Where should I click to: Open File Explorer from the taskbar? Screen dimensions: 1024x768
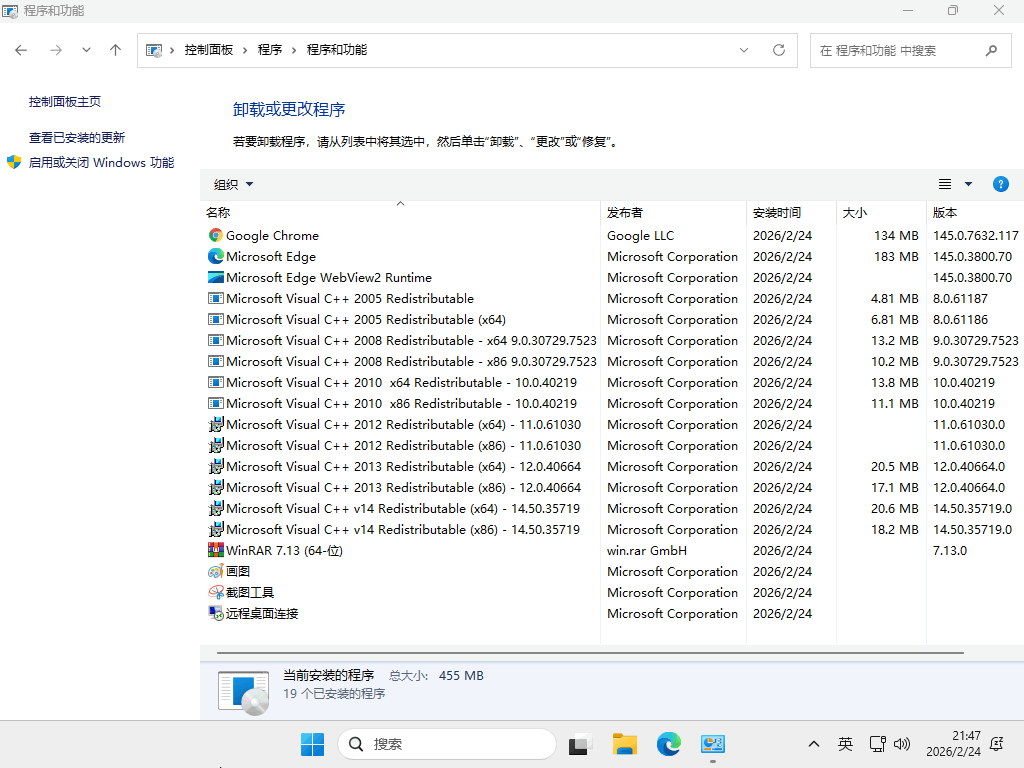pyautogui.click(x=625, y=744)
